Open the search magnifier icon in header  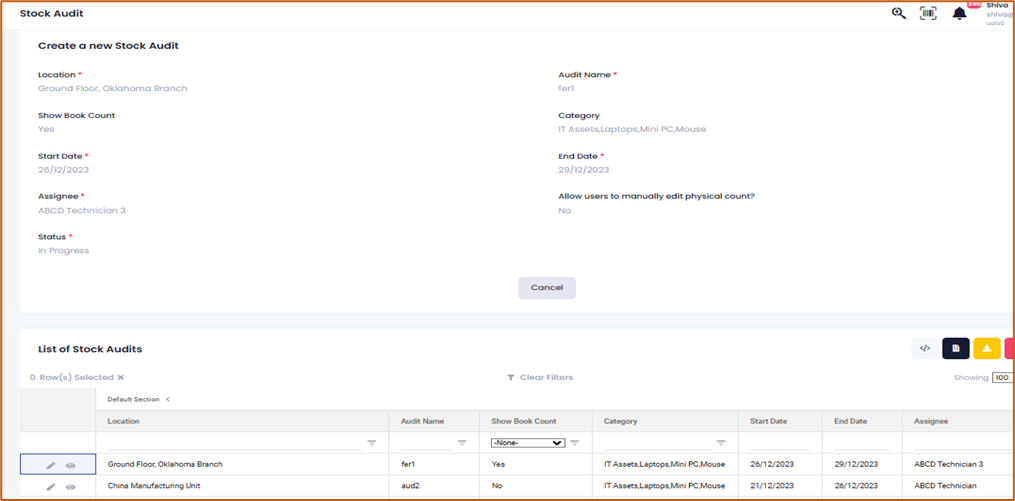[898, 13]
